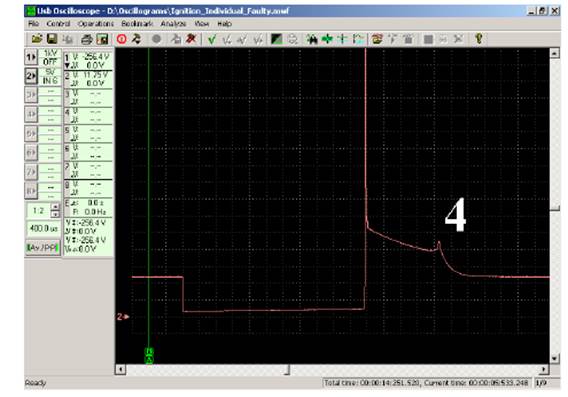Screen dimensions: 568x397
Task: Decrease the 1:2 zoom ratio with down arrow
Action: click(x=55, y=214)
